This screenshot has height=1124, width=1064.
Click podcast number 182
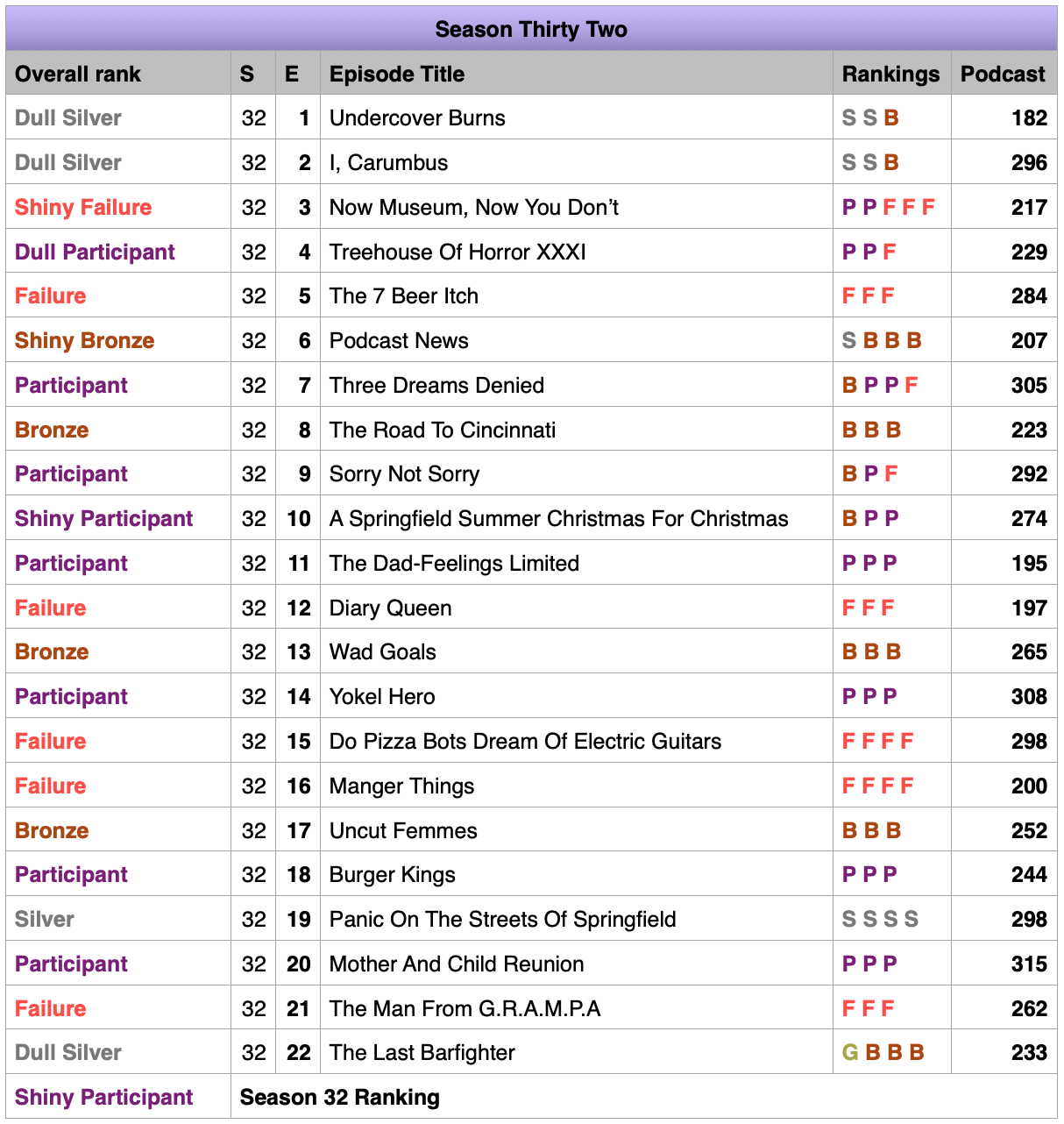coord(1029,117)
